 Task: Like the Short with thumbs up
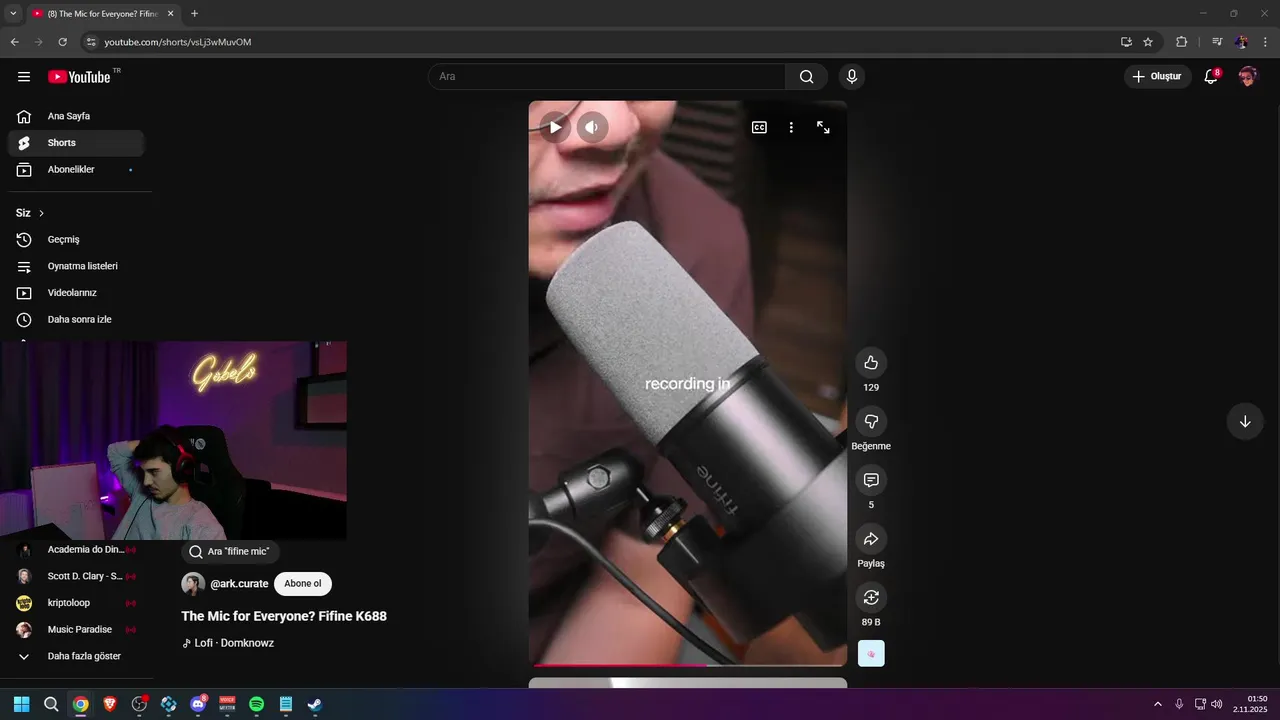[x=871, y=362]
